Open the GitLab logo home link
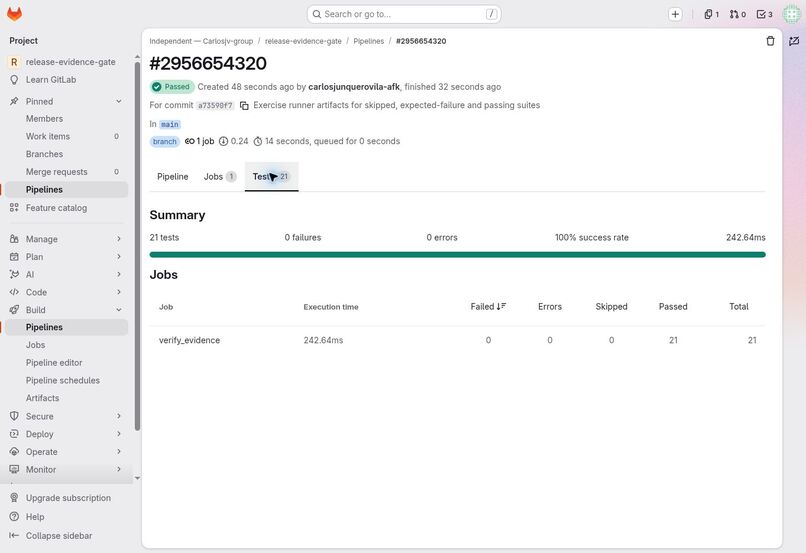This screenshot has width=806, height=553. [x=14, y=14]
